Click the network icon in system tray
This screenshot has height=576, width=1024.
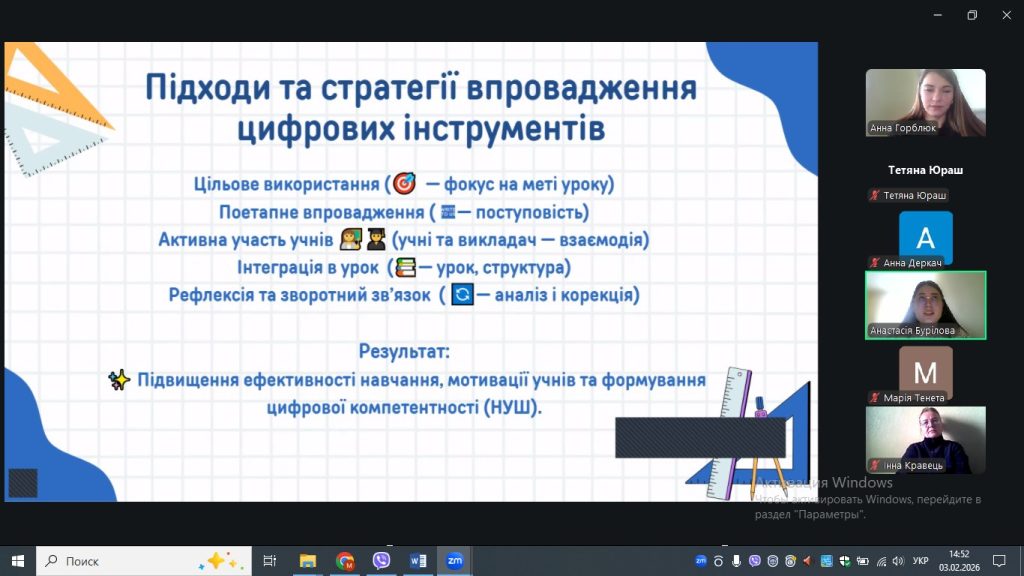coord(878,561)
